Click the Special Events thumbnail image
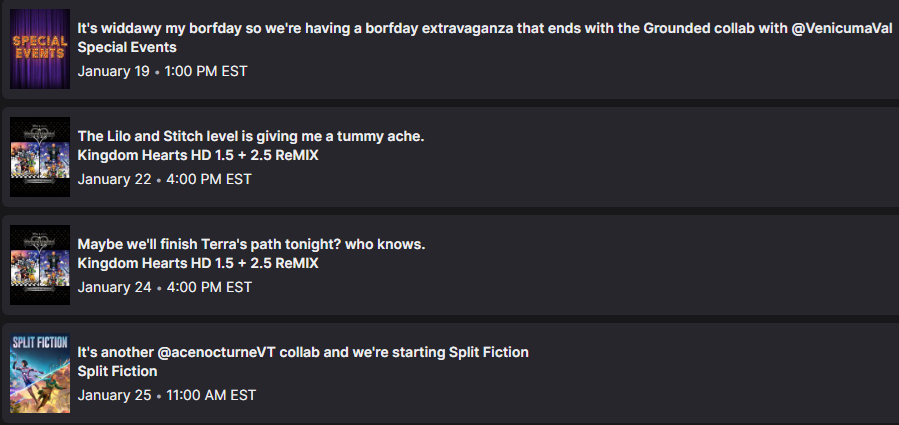899x425 pixels. click(40, 48)
